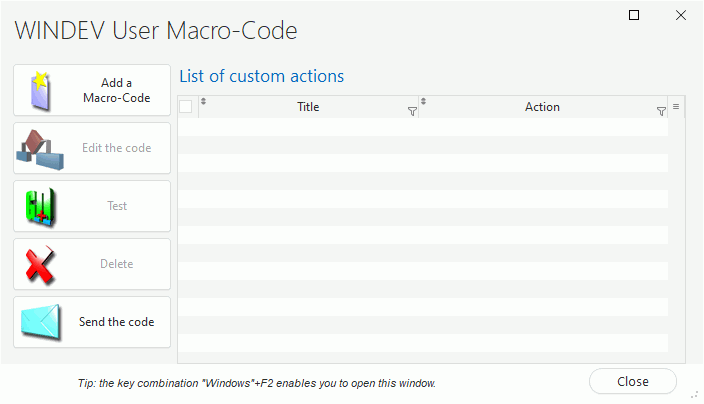704x404 pixels.
Task: Click the window resize grip corner
Action: pyautogui.click(x=695, y=394)
